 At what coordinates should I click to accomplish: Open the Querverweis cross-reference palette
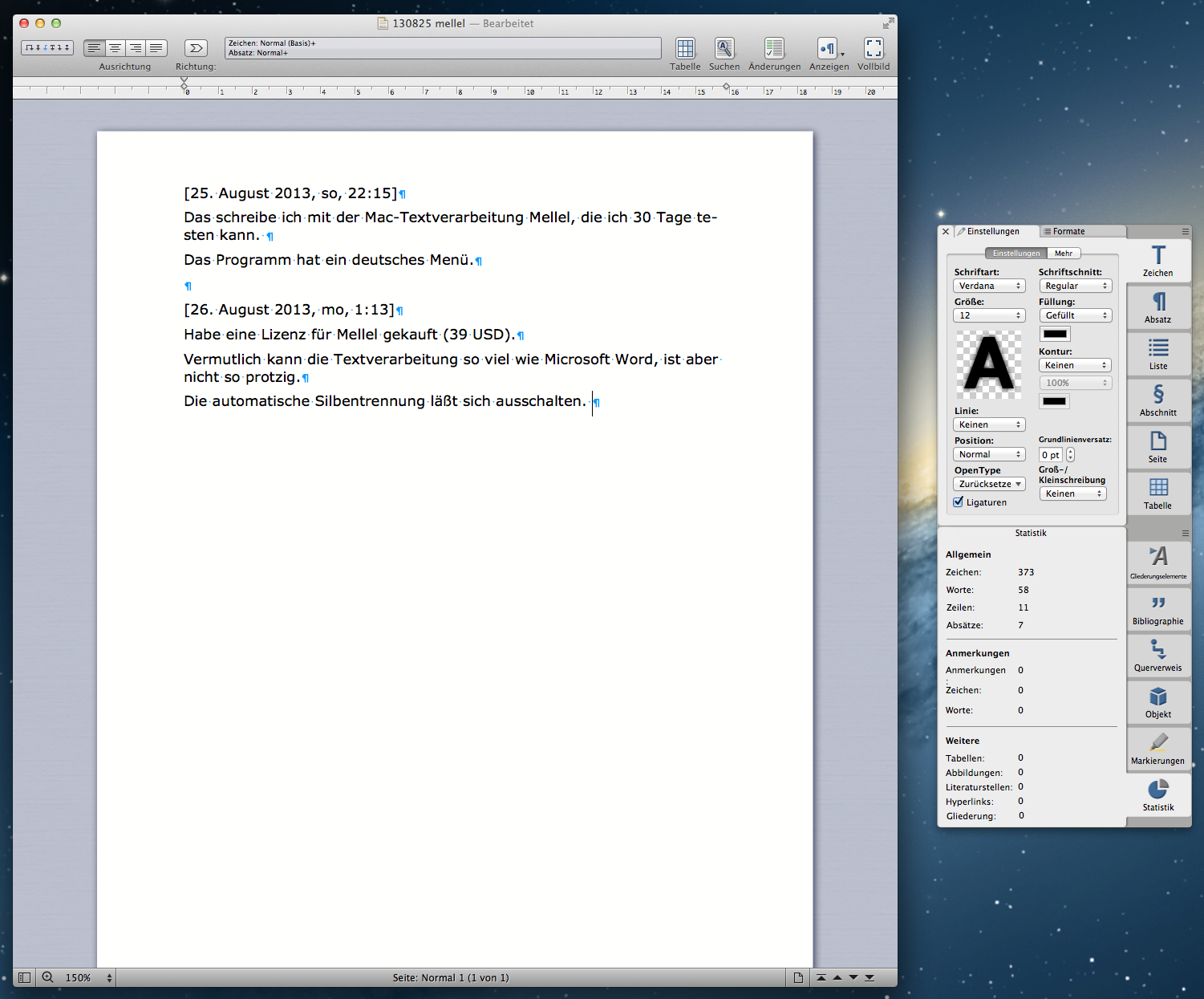[1158, 656]
